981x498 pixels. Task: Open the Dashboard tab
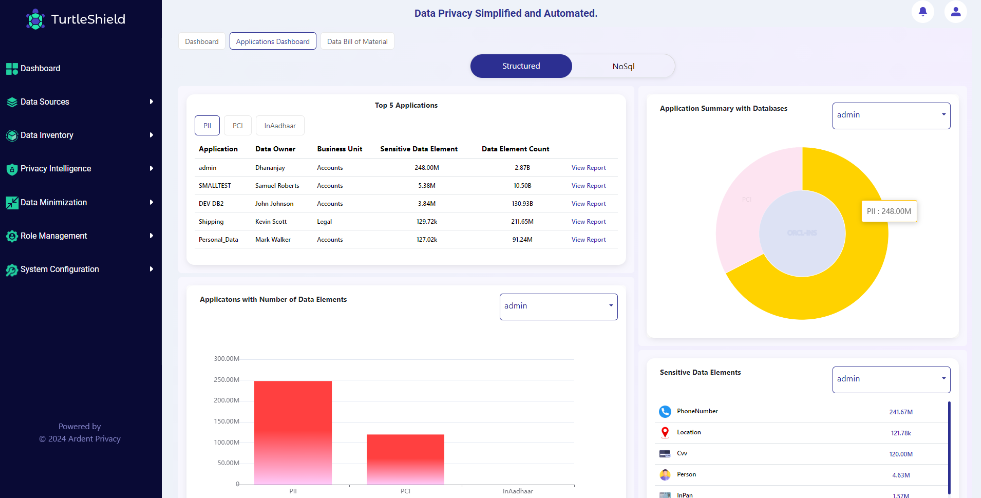point(201,41)
